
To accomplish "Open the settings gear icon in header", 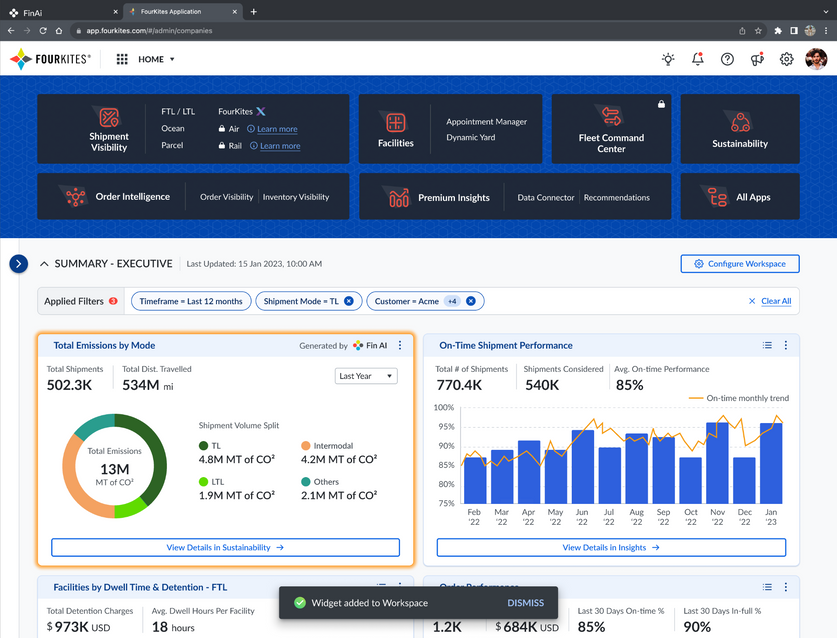I will 787,59.
